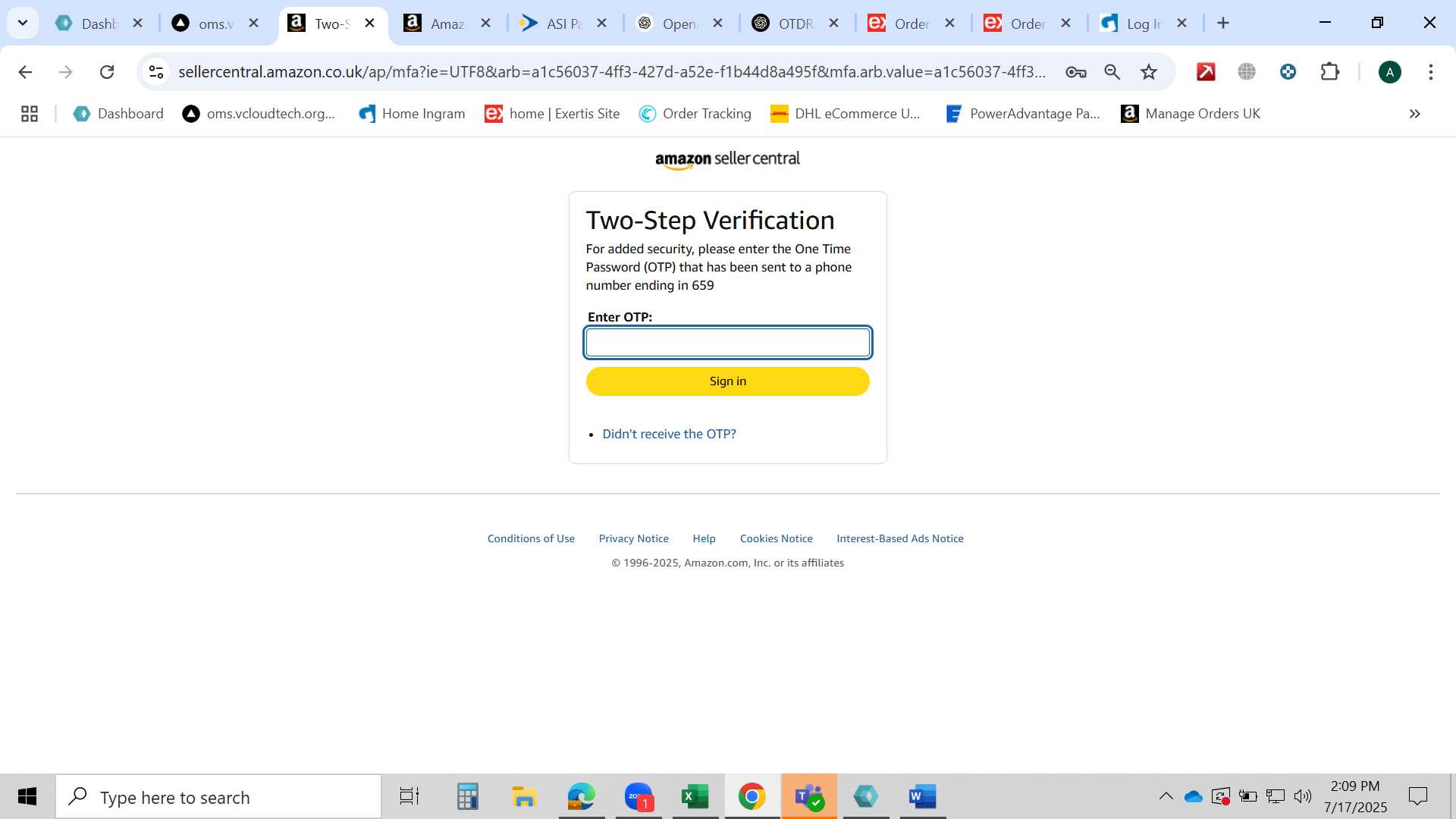Open the DHL eCommerce bookmark
This screenshot has width=1456, height=819.
[845, 114]
